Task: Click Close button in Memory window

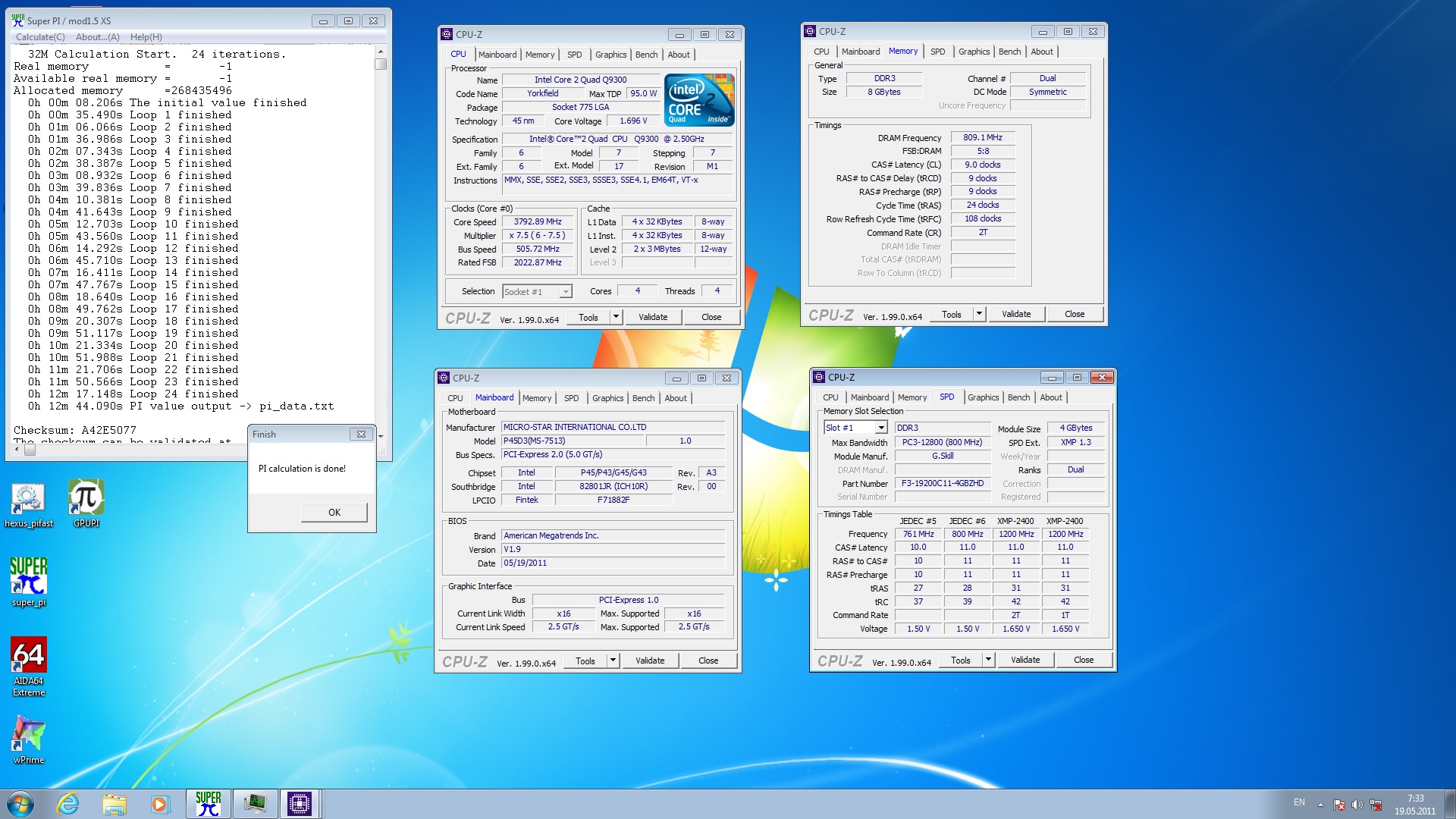Action: coord(1075,314)
